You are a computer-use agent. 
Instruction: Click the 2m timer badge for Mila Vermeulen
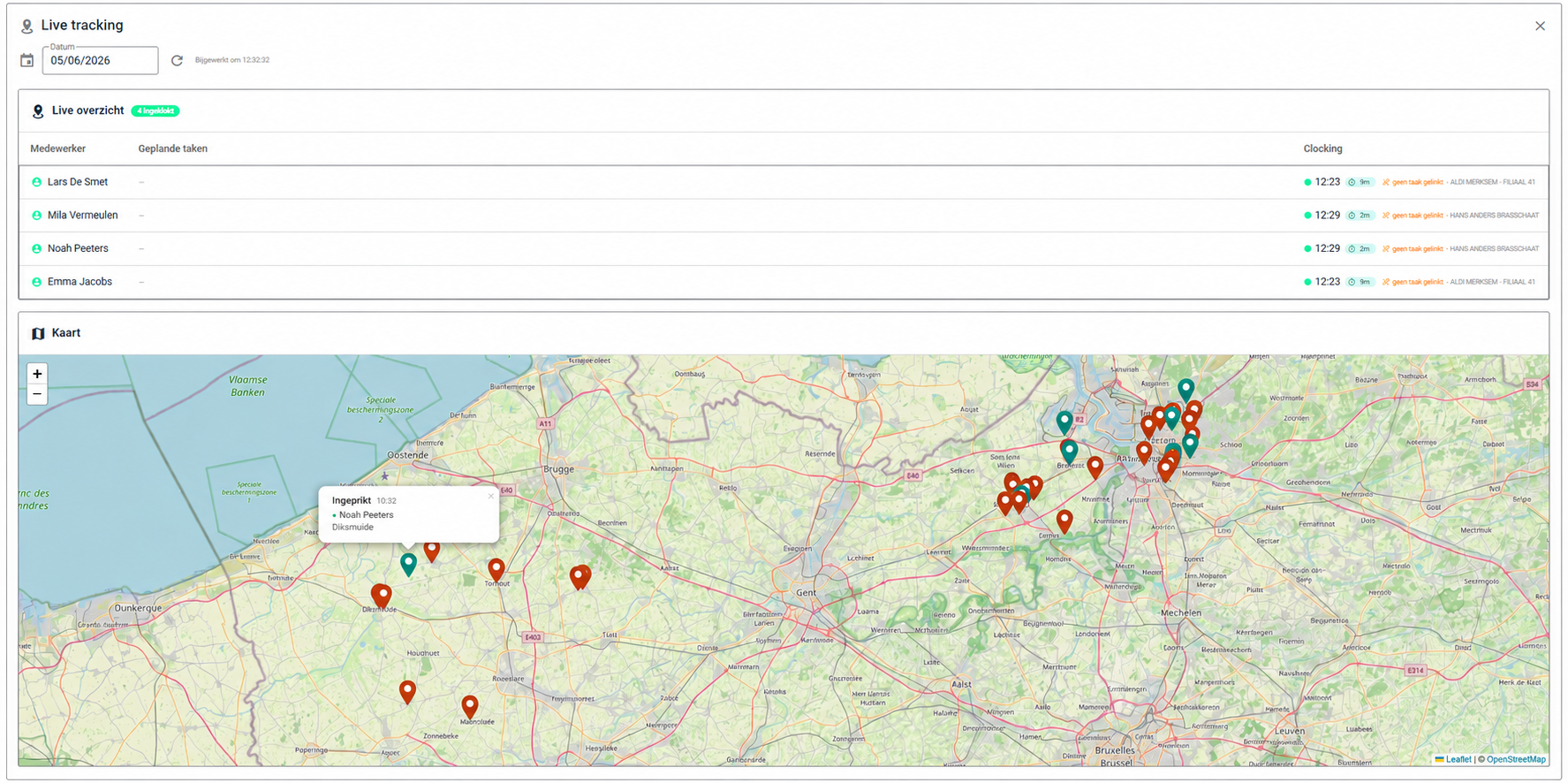1360,216
